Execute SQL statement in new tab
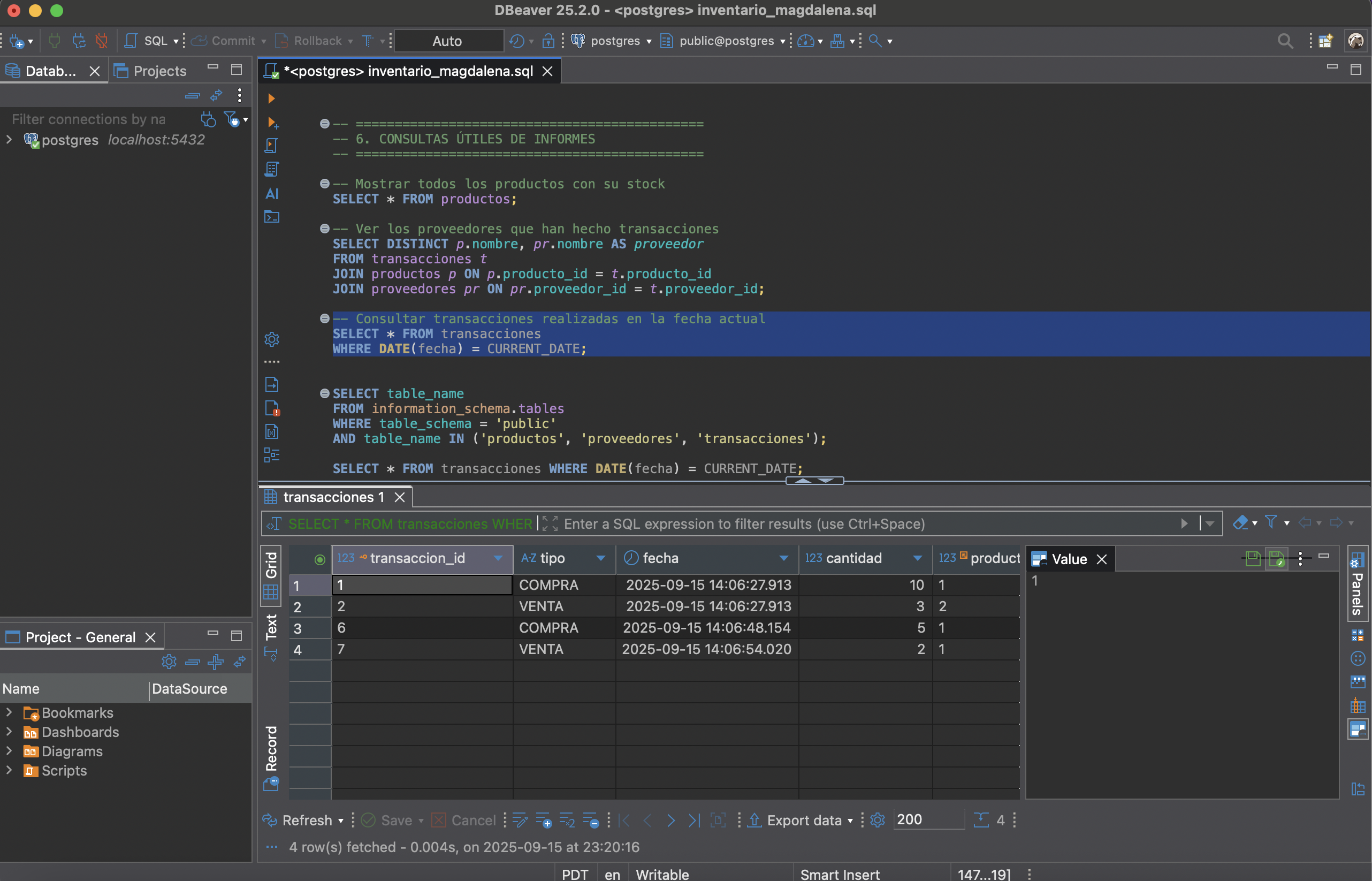Screen dimensions: 1372x881 coord(272,123)
